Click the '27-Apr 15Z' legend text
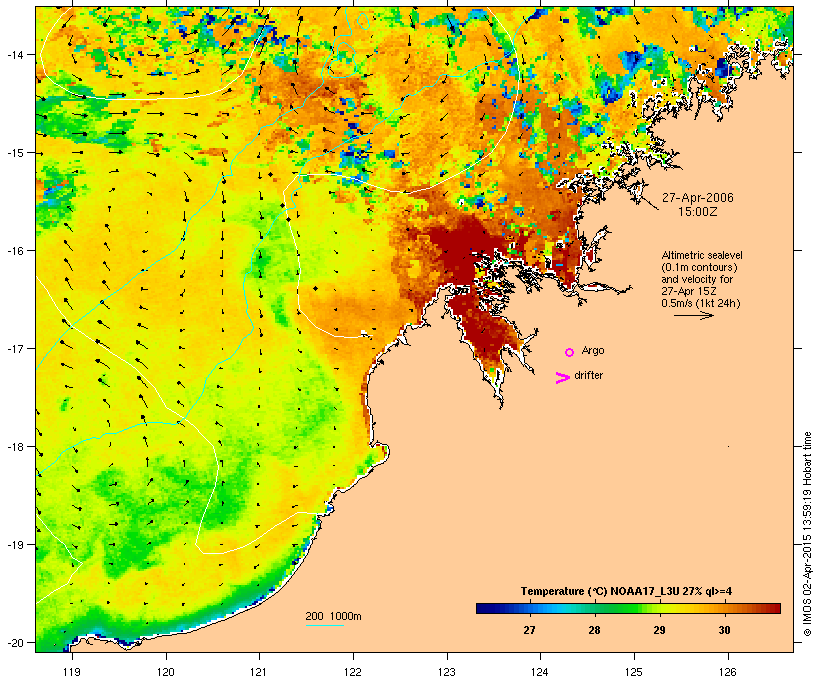Screen dimensions: 820x680 pyautogui.click(x=689, y=291)
